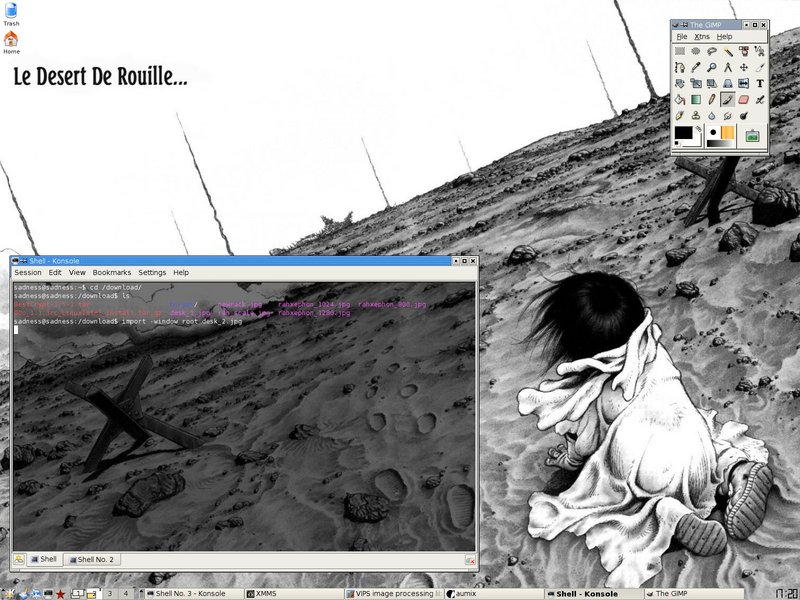Image resolution: width=800 pixels, height=600 pixels.
Task: Choose the Bucket Fill tool
Action: point(680,99)
